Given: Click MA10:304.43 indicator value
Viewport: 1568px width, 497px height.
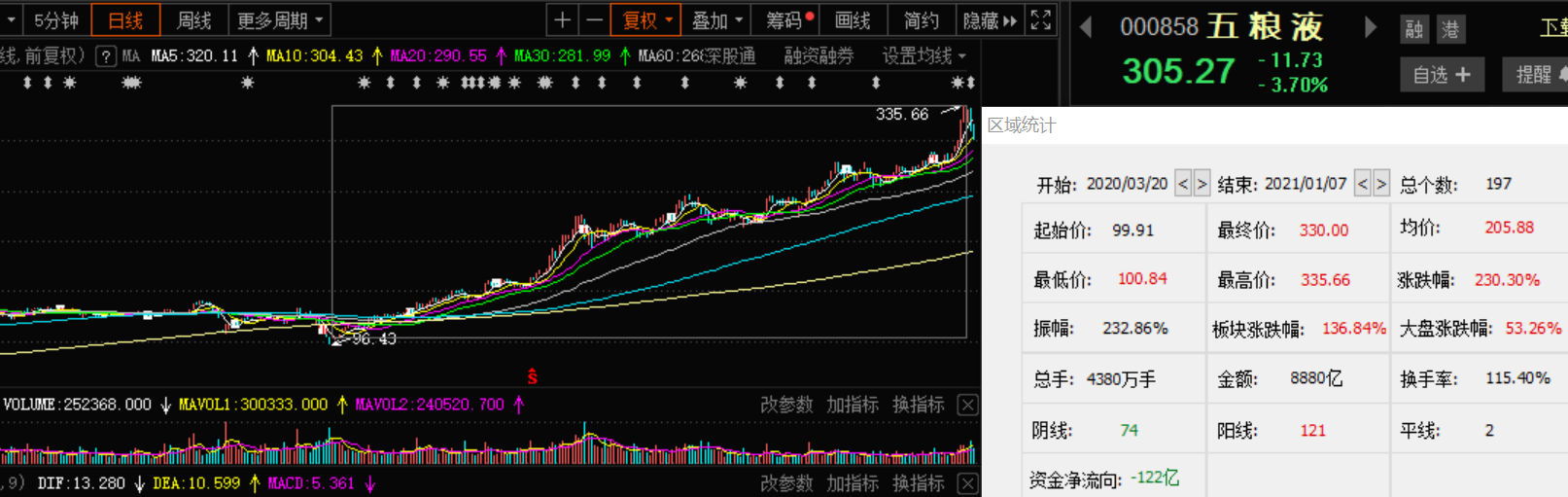Looking at the screenshot, I should click(x=314, y=56).
